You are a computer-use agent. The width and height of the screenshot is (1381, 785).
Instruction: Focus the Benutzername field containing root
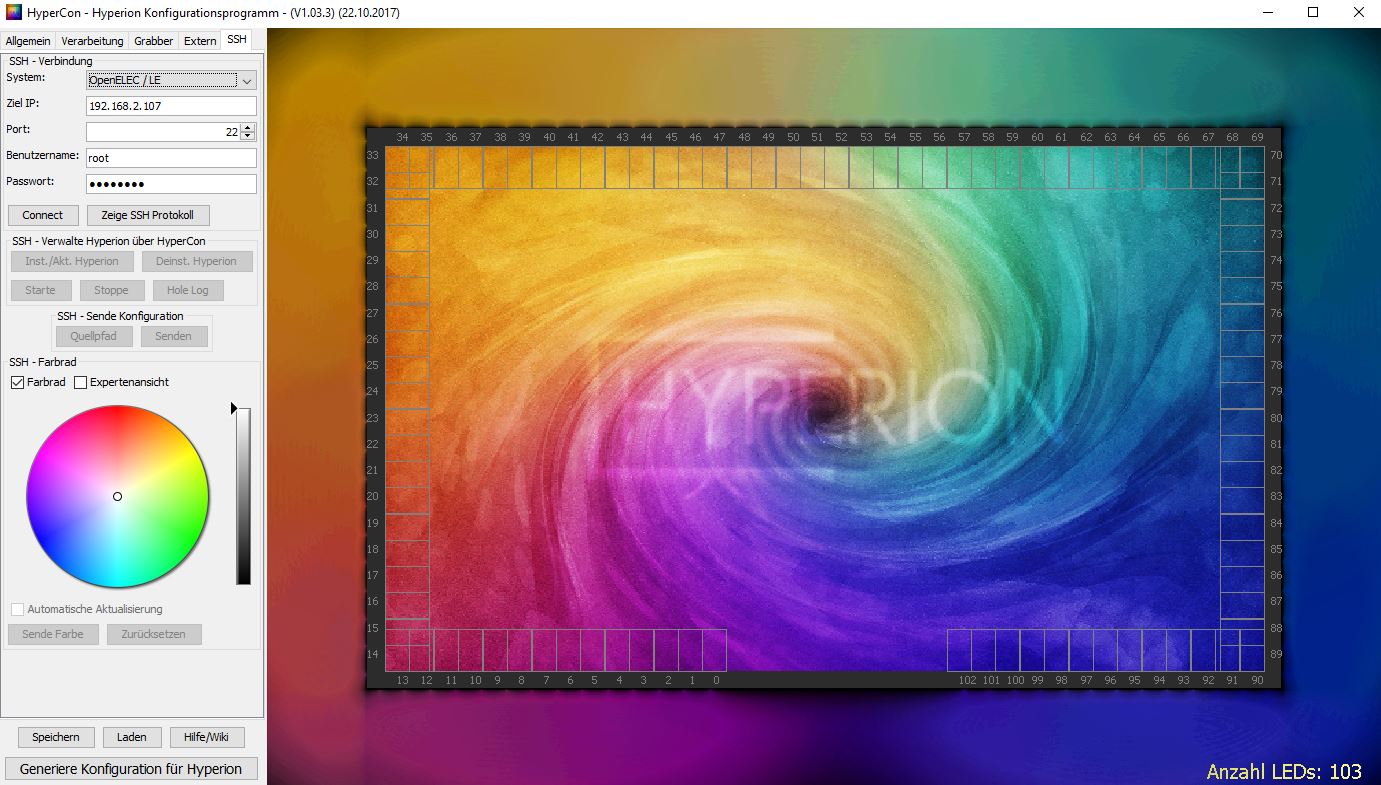(171, 158)
